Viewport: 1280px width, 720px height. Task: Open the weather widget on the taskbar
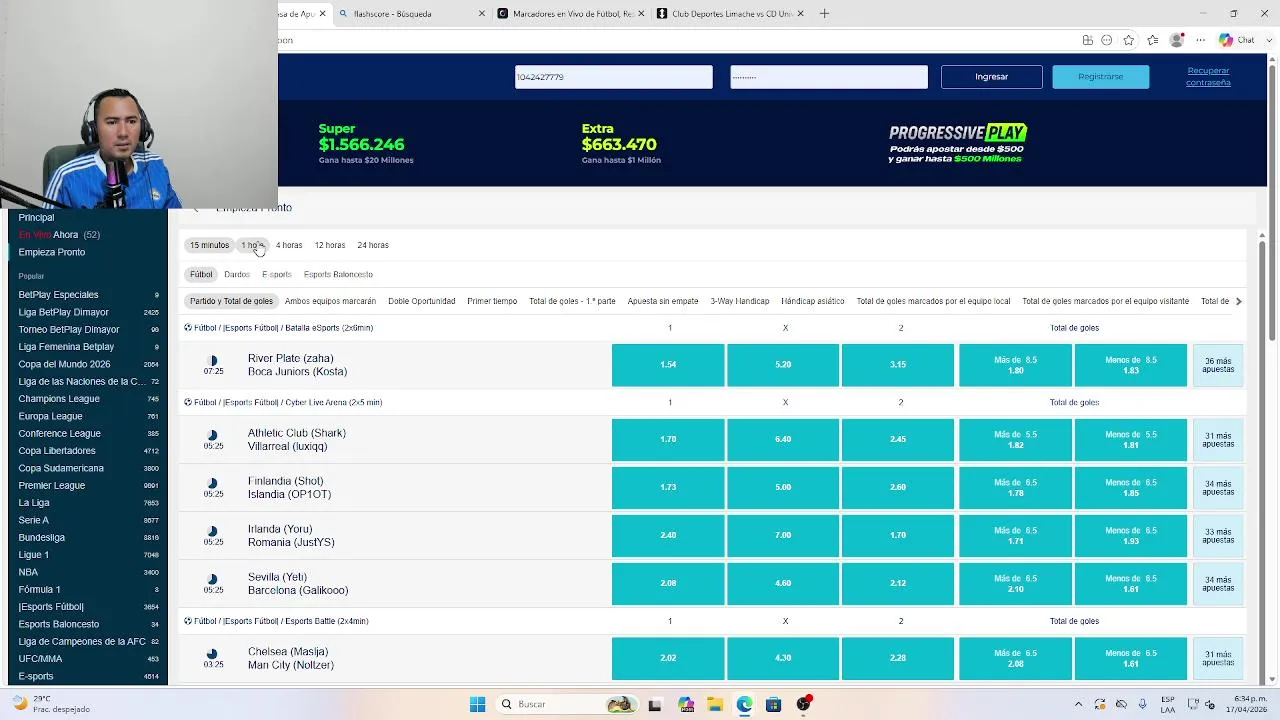(48, 704)
